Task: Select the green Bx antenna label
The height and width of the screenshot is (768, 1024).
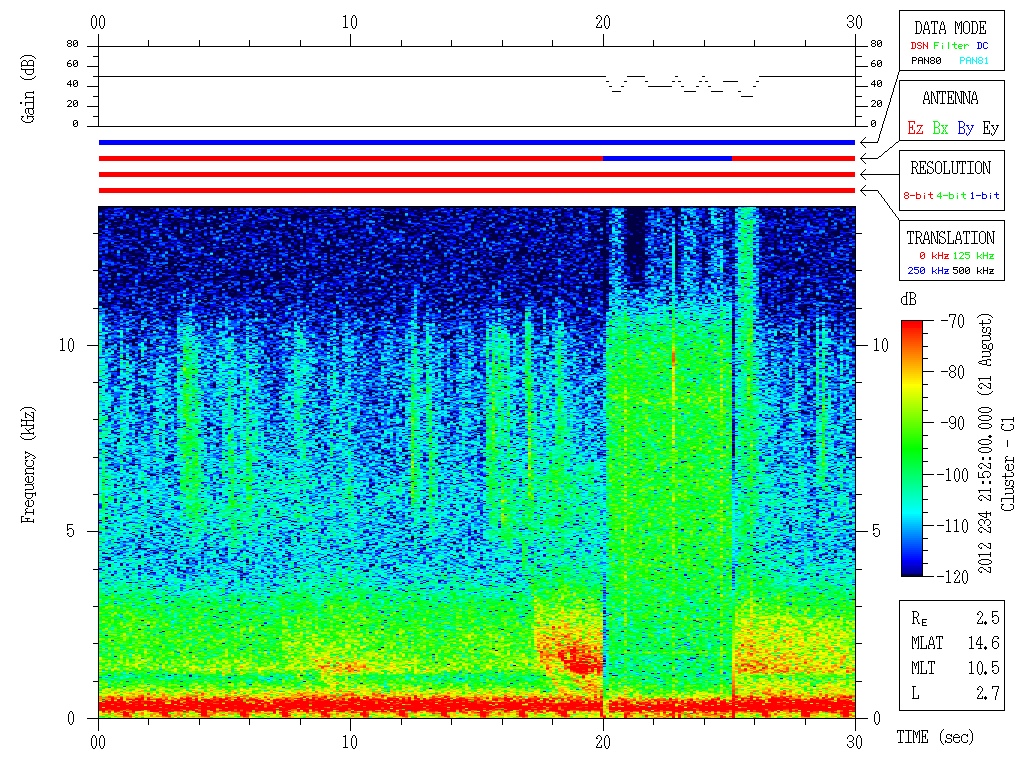Action: point(940,128)
